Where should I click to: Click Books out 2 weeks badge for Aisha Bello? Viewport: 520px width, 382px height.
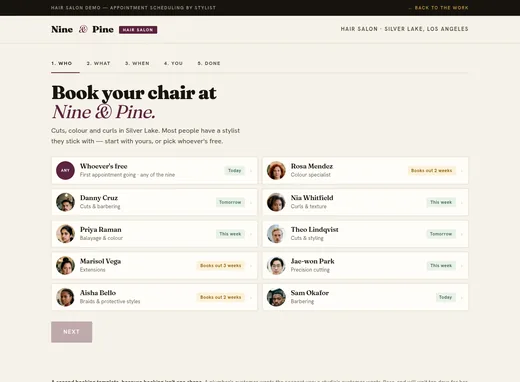tap(220, 297)
